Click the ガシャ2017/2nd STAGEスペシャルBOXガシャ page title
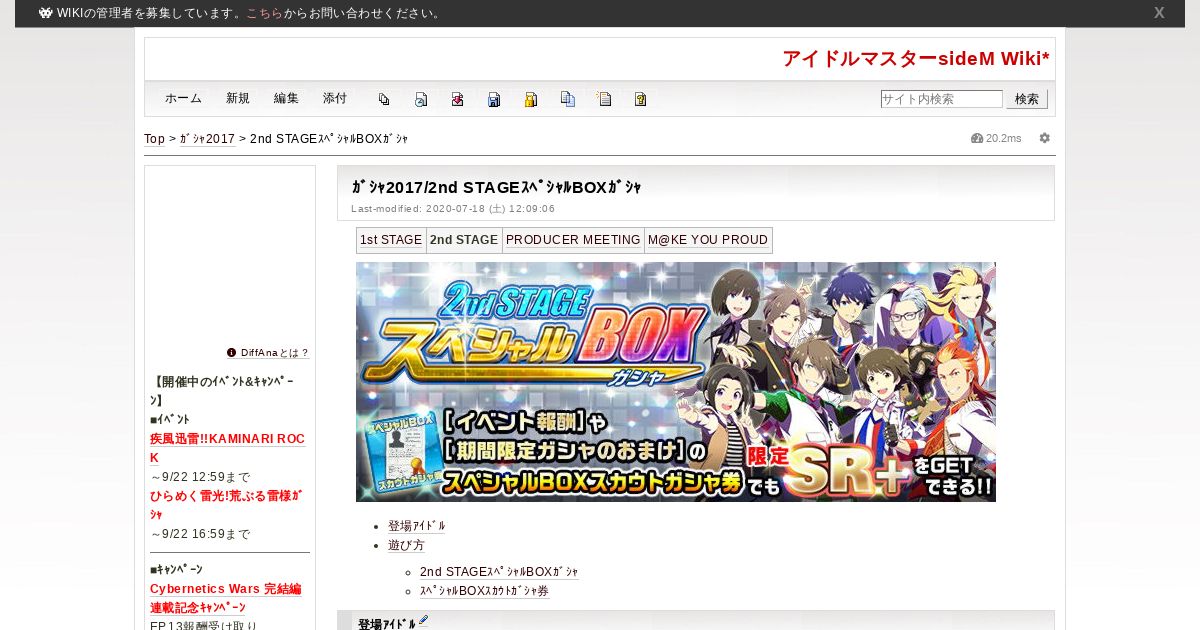This screenshot has height=630, width=1200. [496, 187]
